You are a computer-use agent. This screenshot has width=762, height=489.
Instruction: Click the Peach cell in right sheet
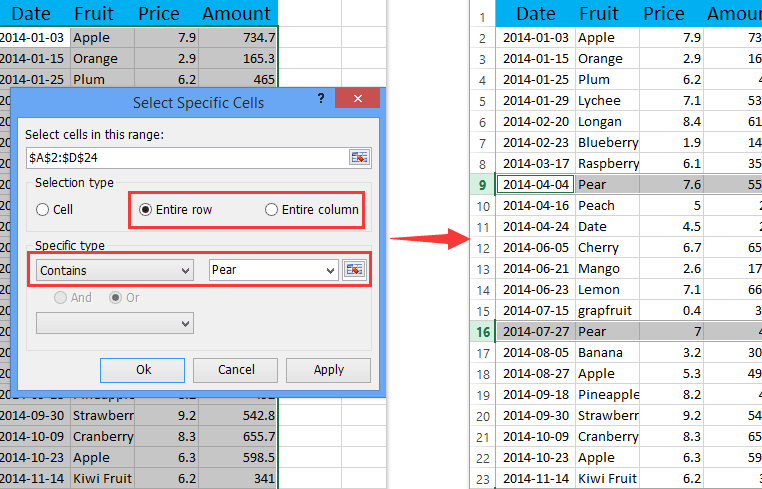click(607, 206)
